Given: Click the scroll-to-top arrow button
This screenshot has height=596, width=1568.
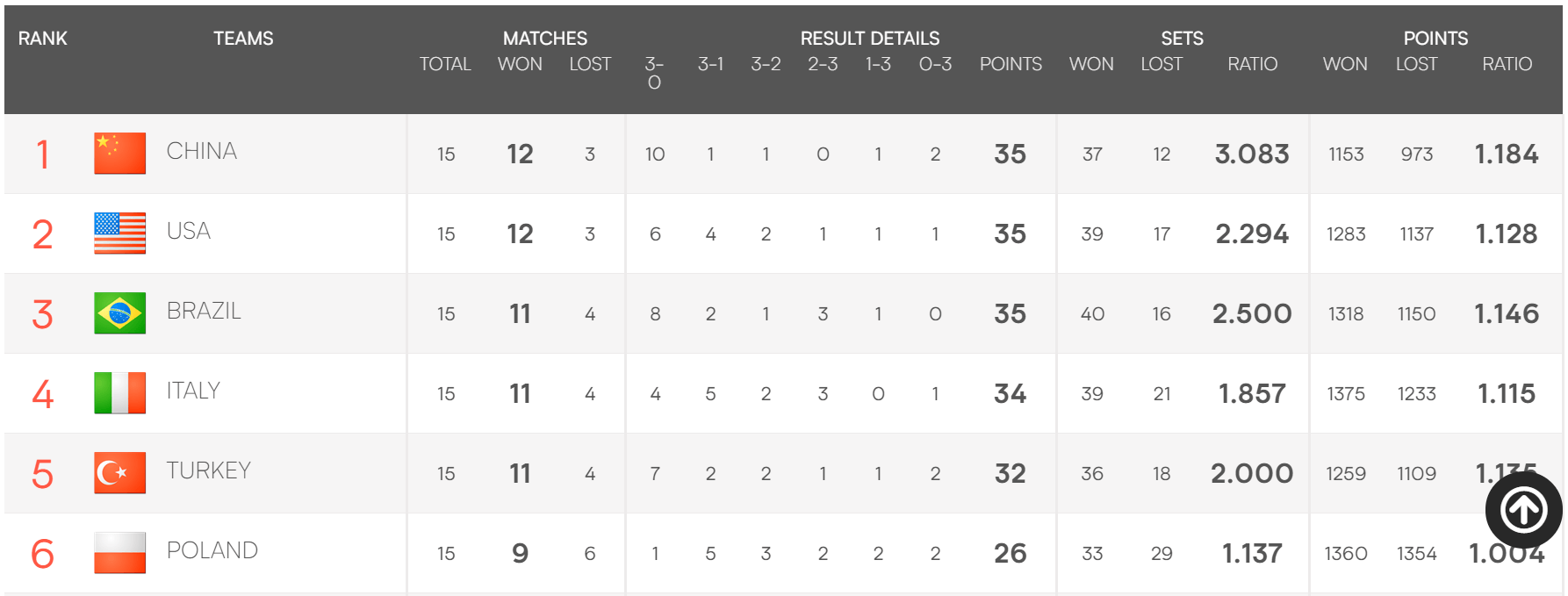Looking at the screenshot, I should pos(1523,510).
